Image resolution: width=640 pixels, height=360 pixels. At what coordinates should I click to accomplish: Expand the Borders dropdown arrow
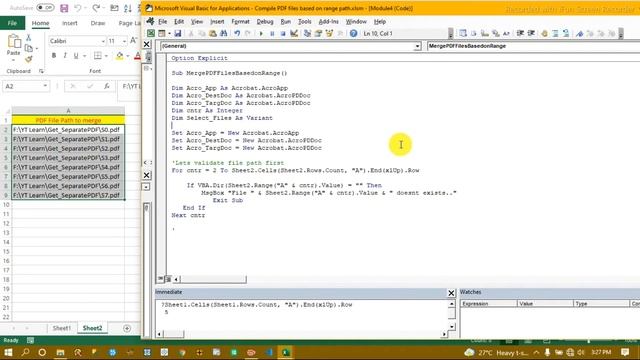pyautogui.click(x=106, y=56)
